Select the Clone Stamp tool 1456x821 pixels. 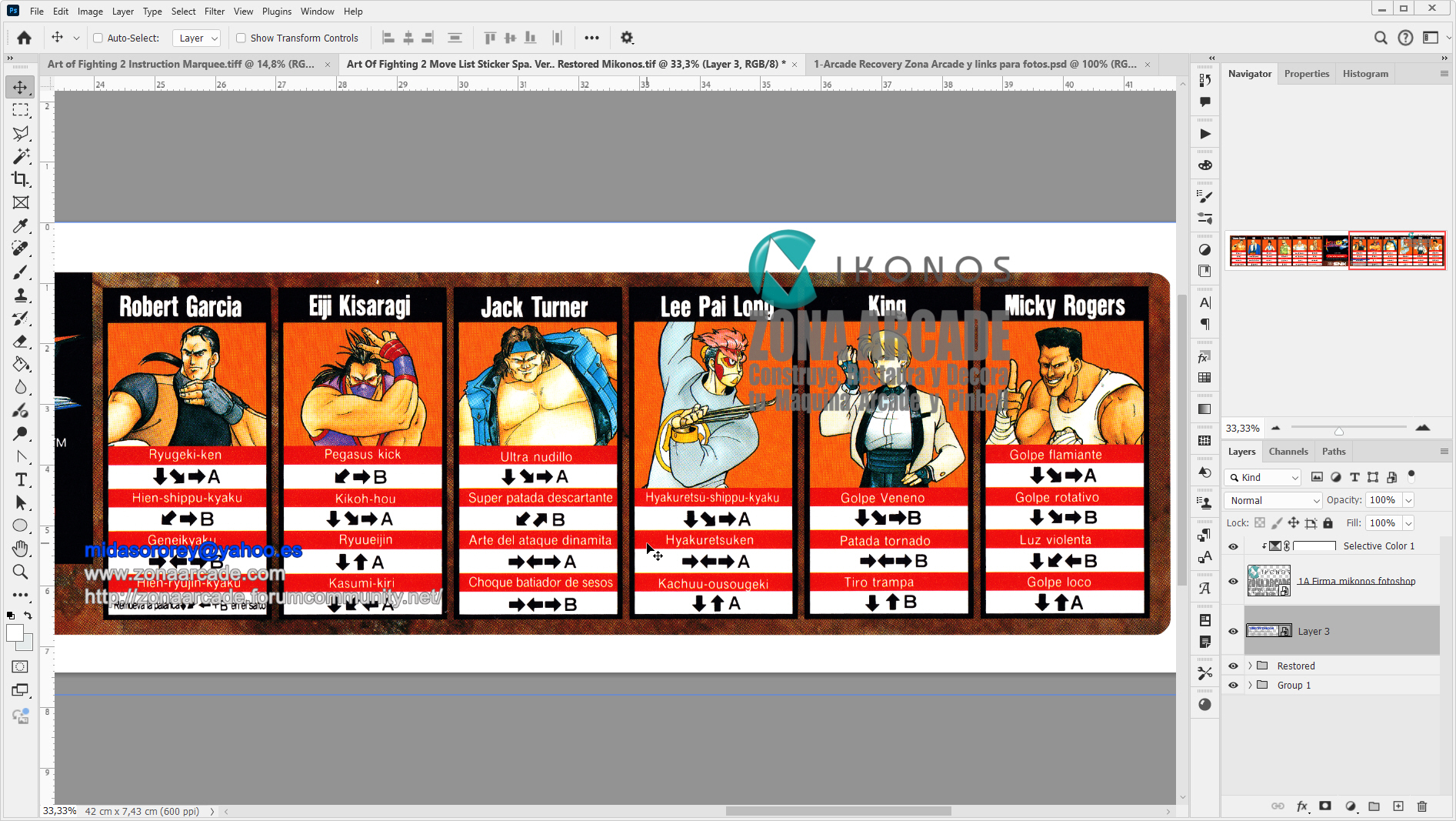click(x=21, y=295)
